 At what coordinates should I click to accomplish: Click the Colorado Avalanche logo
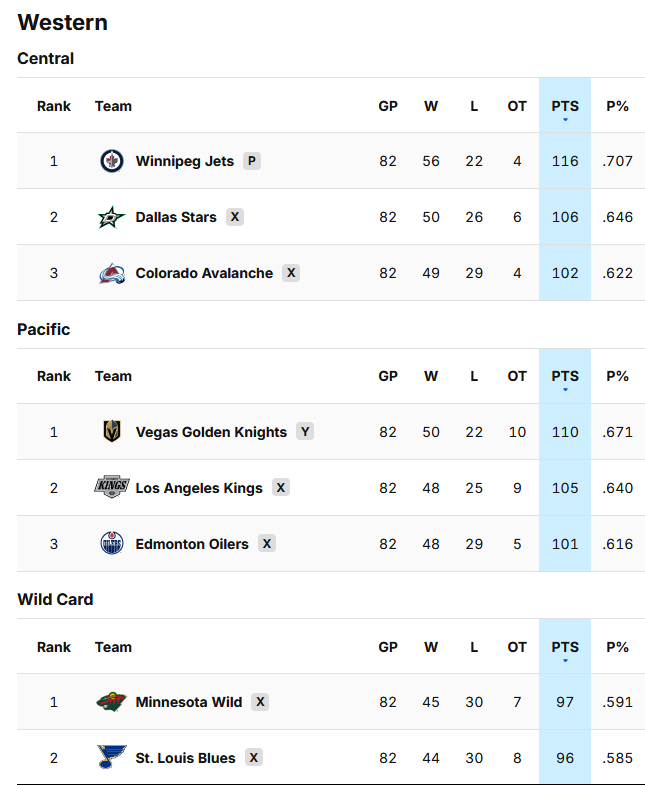(112, 273)
